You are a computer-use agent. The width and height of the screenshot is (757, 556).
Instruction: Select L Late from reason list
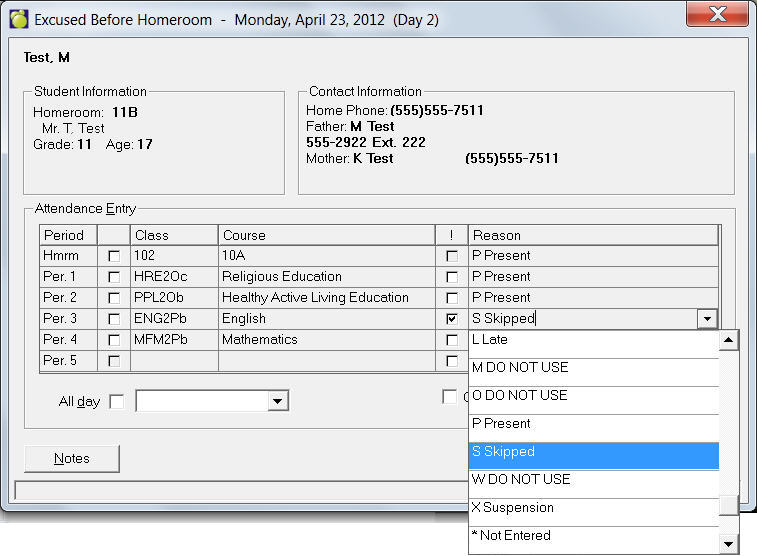(593, 340)
